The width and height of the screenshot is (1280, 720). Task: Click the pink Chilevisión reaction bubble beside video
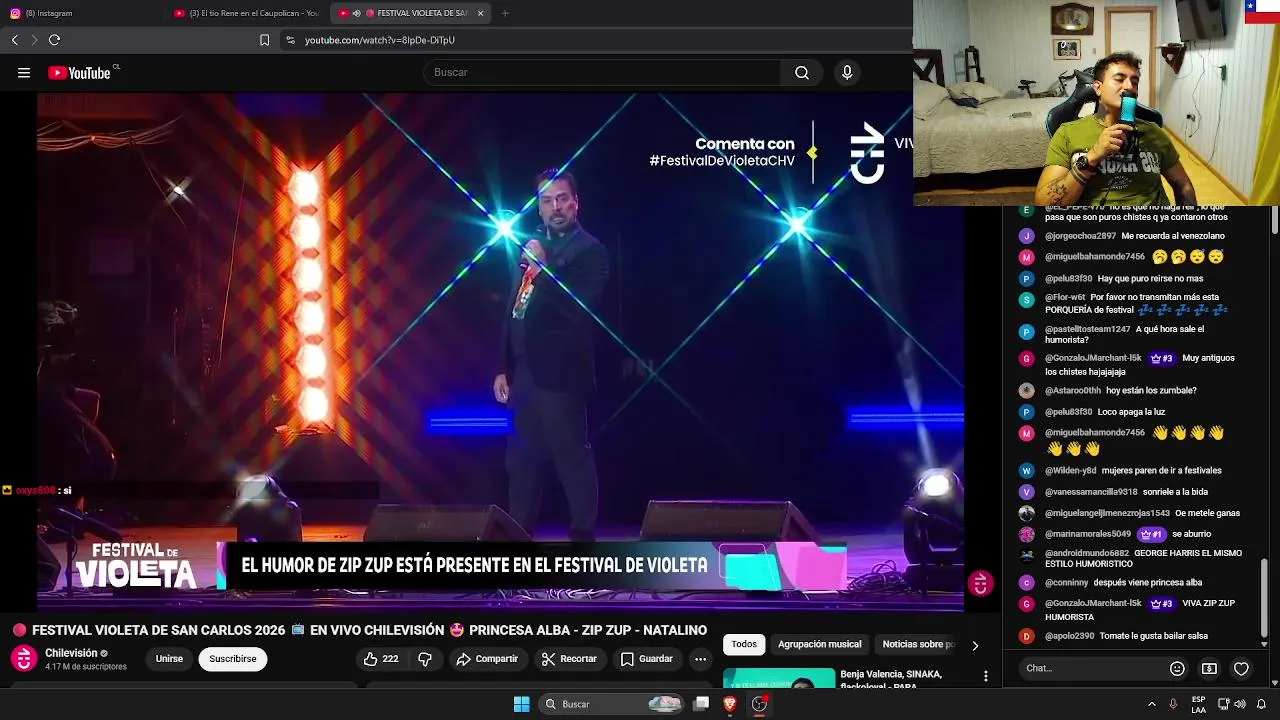(980, 583)
